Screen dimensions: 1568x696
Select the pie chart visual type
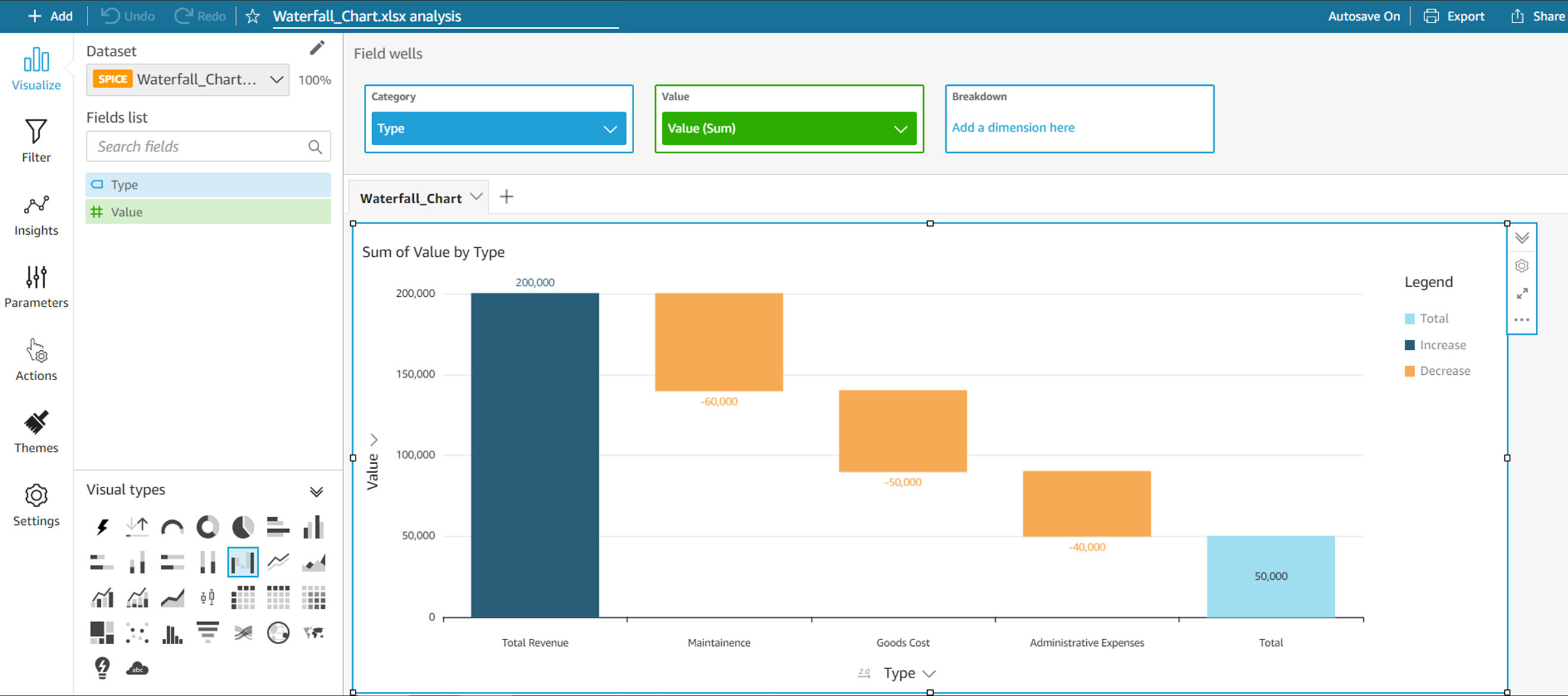243,527
